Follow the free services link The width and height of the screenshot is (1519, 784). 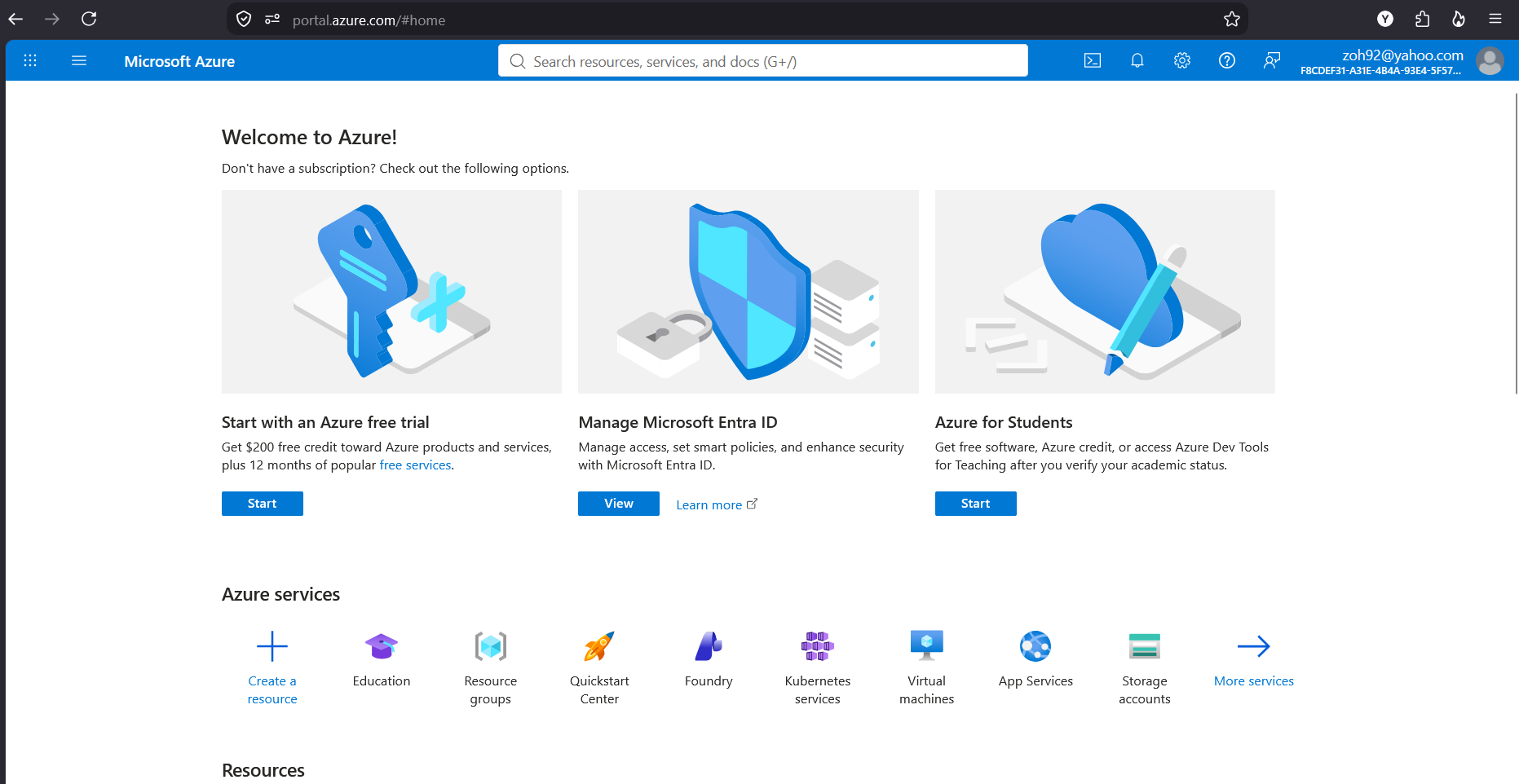pos(415,465)
